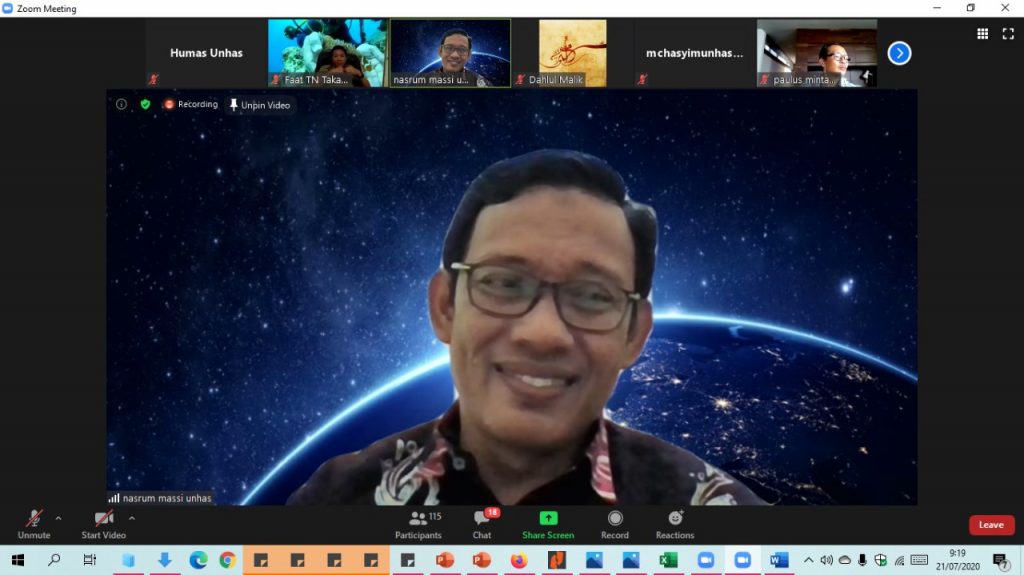This screenshot has height=575, width=1024.
Task: Open the notification center icon
Action: 1000,561
